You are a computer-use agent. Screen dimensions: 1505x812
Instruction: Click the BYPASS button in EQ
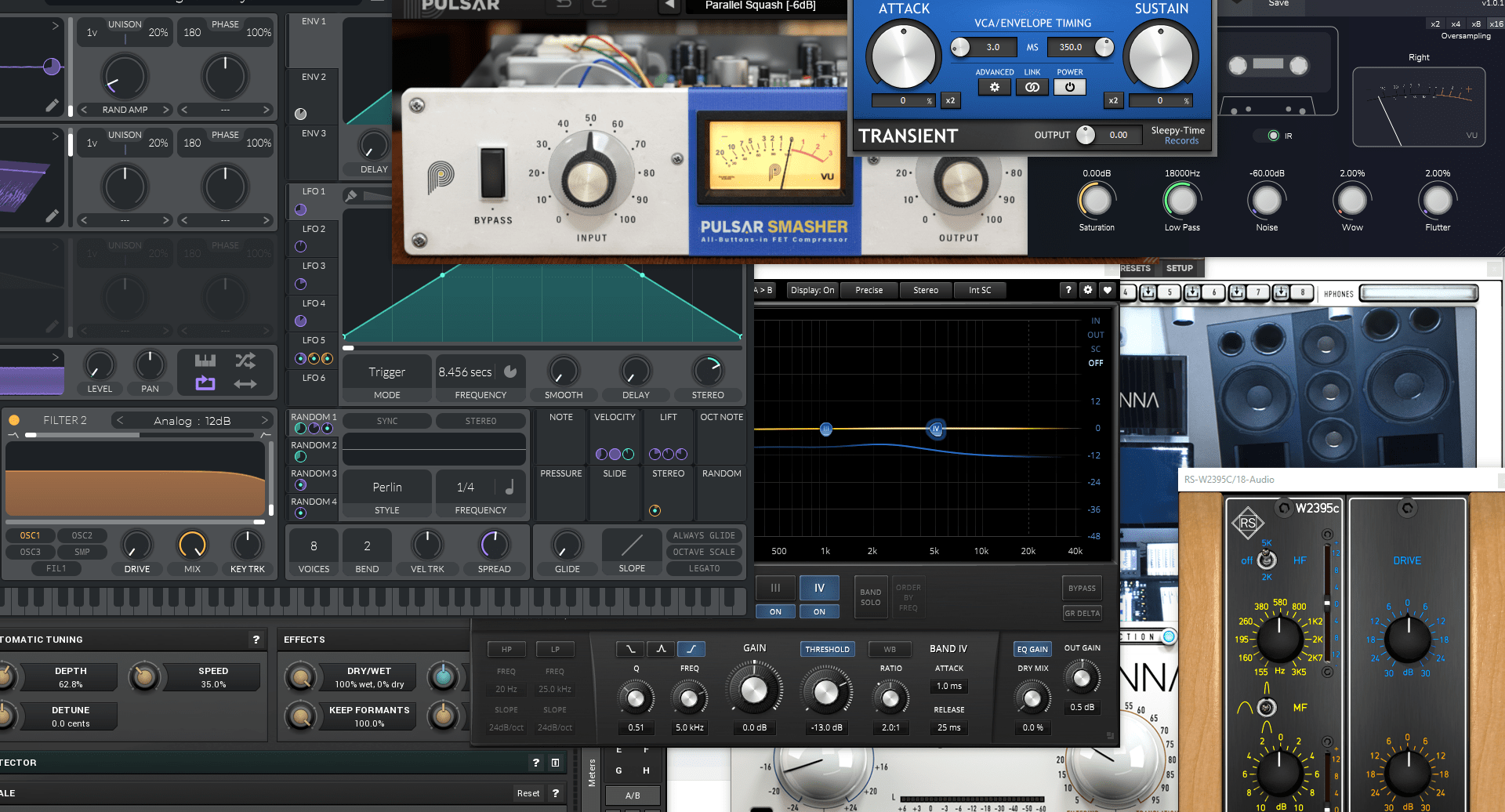click(x=1082, y=588)
